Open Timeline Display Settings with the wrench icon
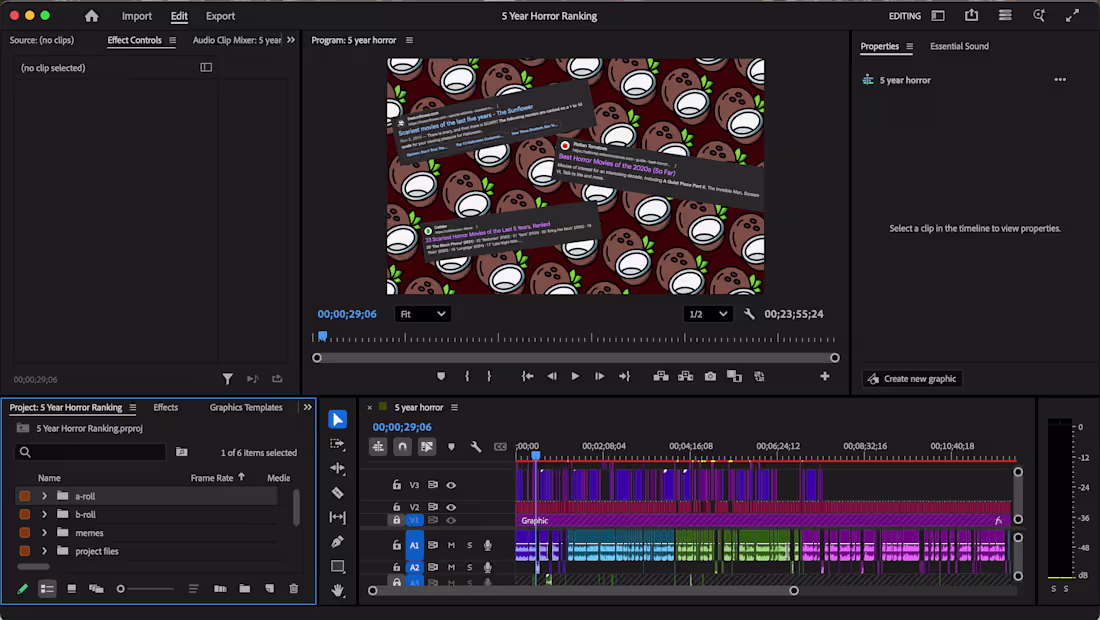 477,447
